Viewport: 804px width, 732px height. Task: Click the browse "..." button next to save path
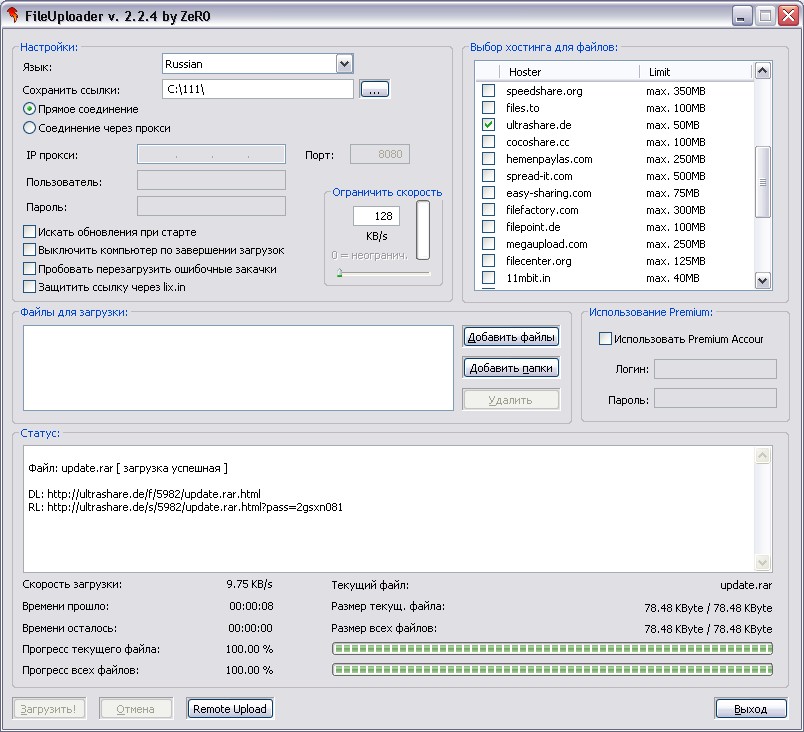coord(375,90)
